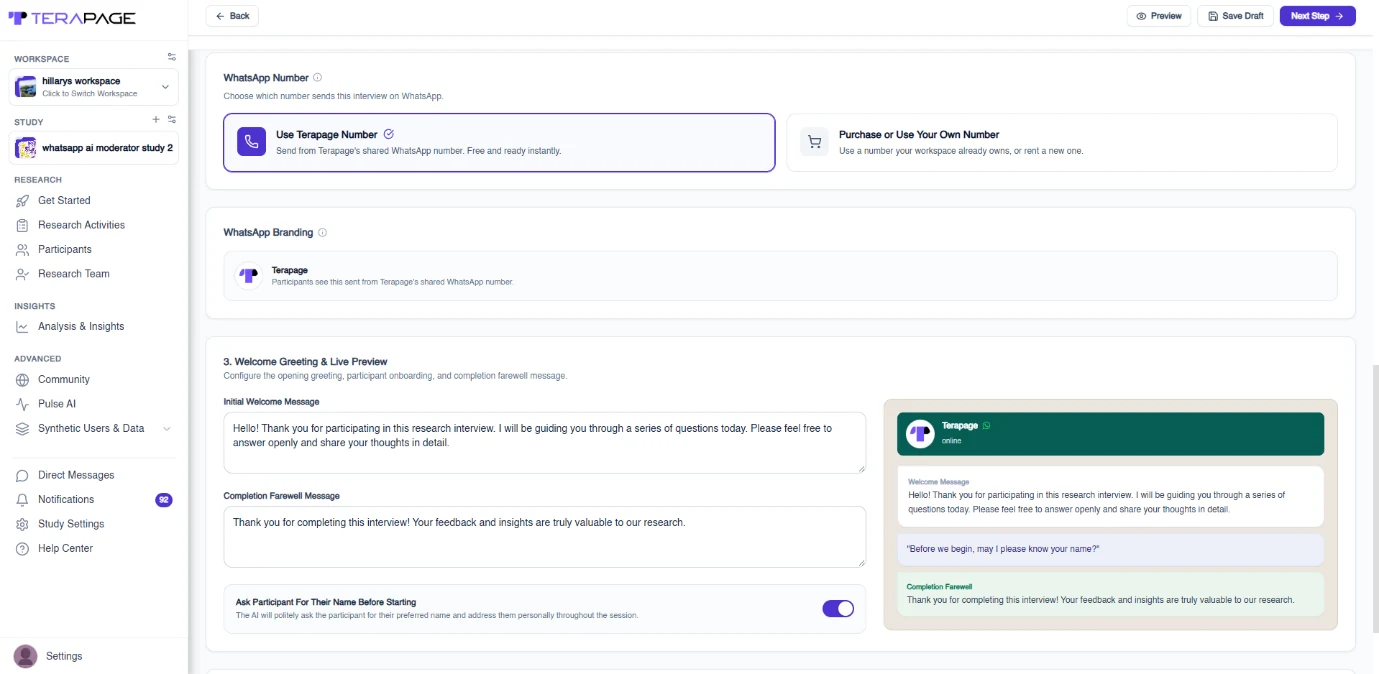1379x674 pixels.
Task: Click the Terapage avatar in chat preview
Action: 920,434
